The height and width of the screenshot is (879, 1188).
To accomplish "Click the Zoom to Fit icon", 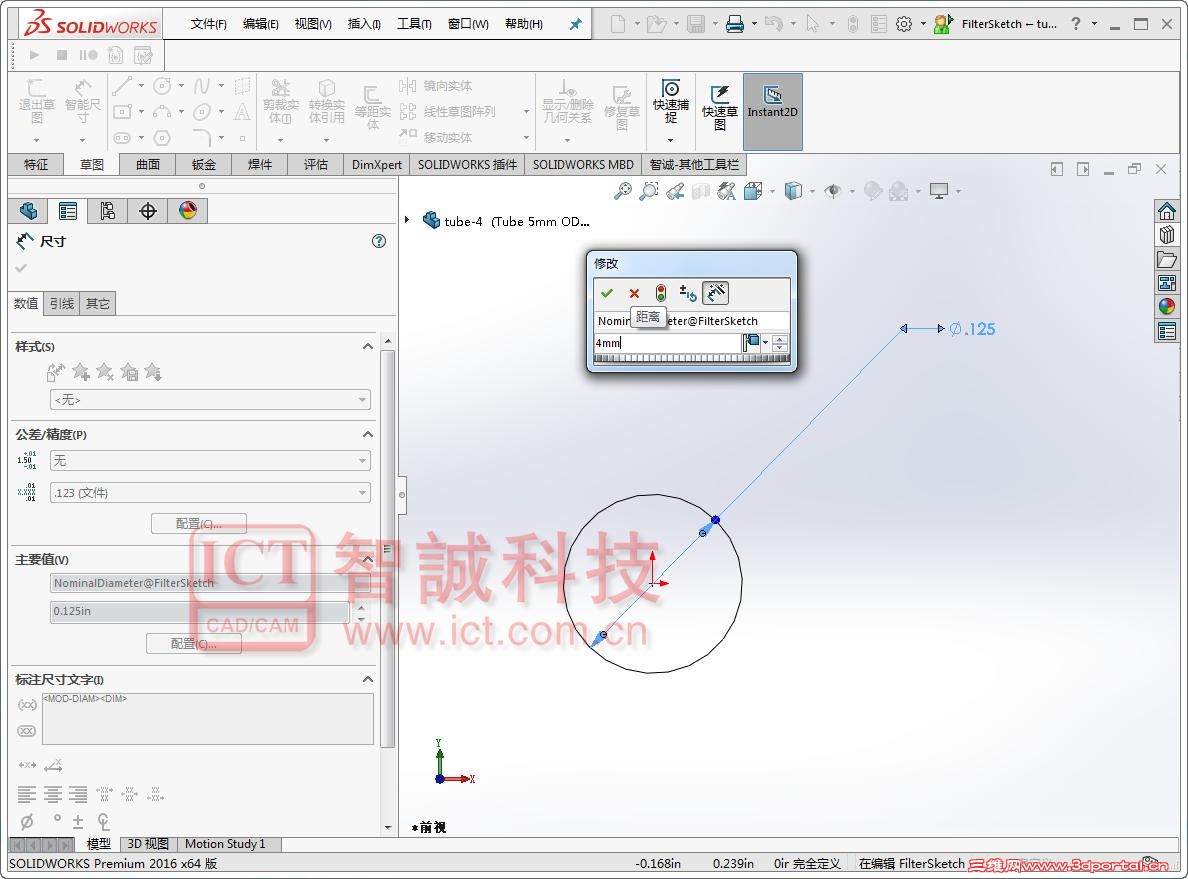I will [x=623, y=192].
